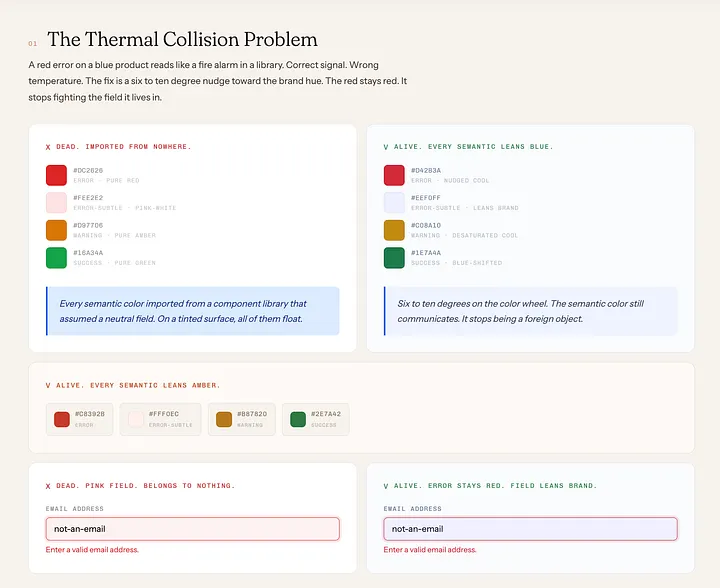
Task: Select the #2E7A42 success chip
Action: coord(315,419)
